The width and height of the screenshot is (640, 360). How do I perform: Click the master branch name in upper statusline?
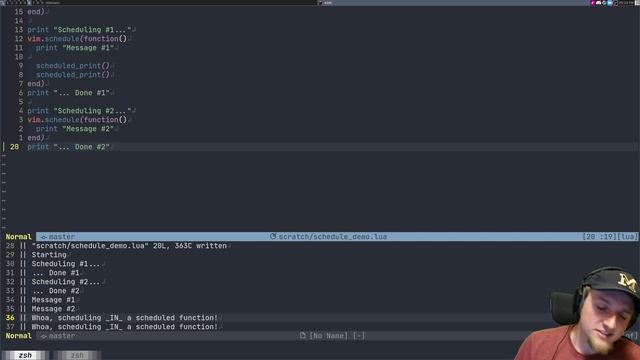coord(62,237)
